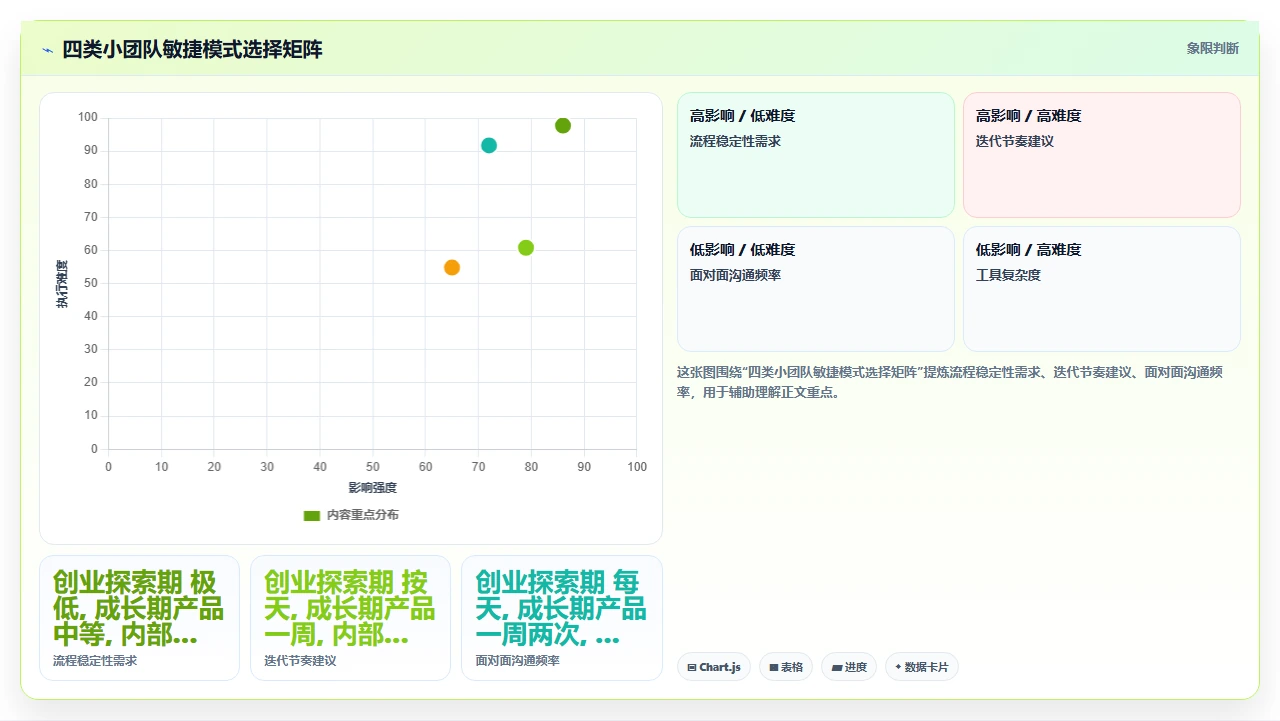Click the 象限判断 label in header
Screen dimensions: 1280x721
coord(1213,48)
